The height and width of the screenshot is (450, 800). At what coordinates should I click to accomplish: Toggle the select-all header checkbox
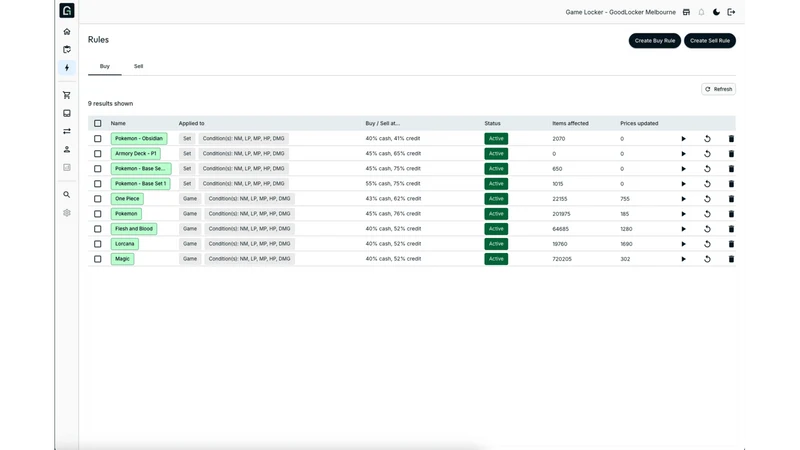pyautogui.click(x=97, y=123)
